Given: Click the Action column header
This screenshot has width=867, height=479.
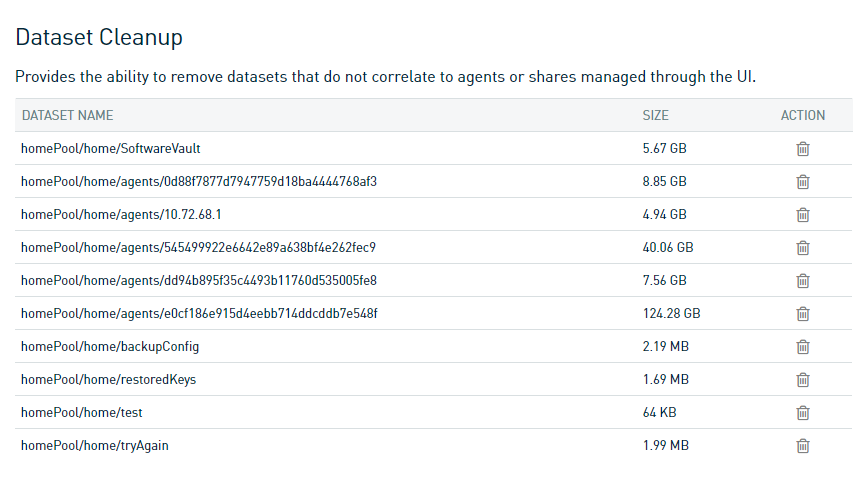Looking at the screenshot, I should [x=802, y=116].
